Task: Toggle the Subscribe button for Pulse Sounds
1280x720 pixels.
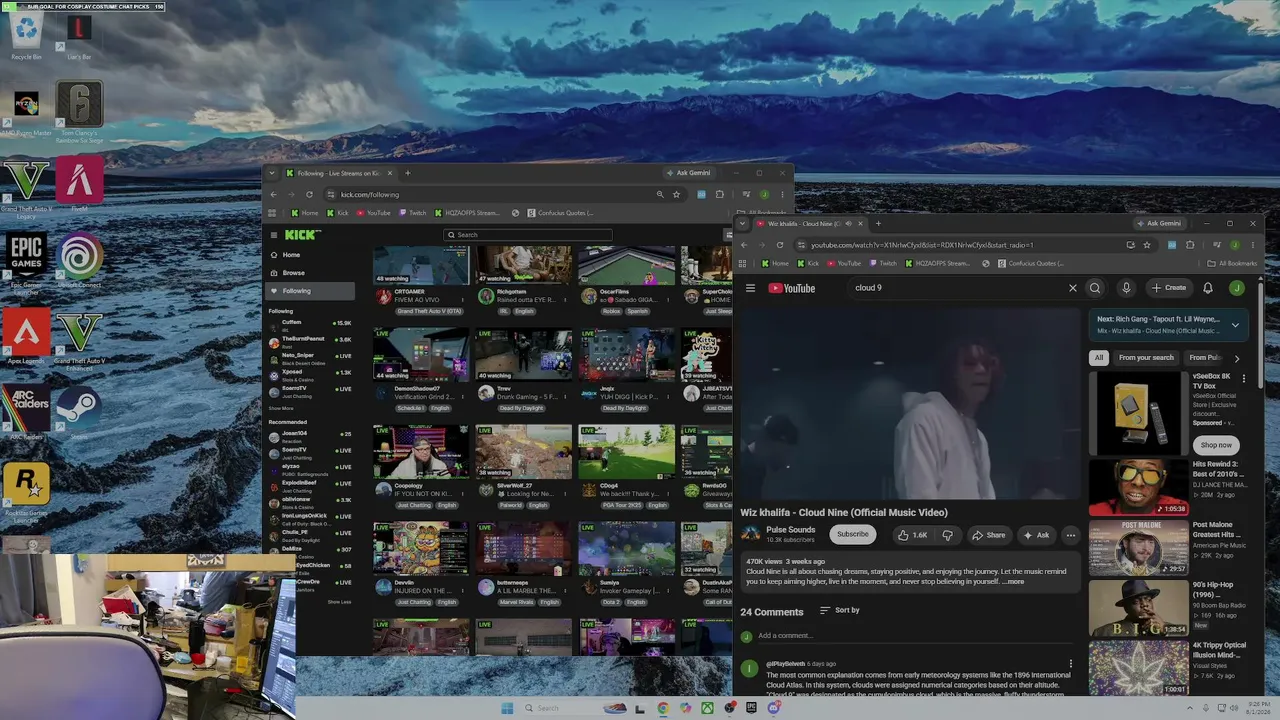Action: pyautogui.click(x=853, y=534)
